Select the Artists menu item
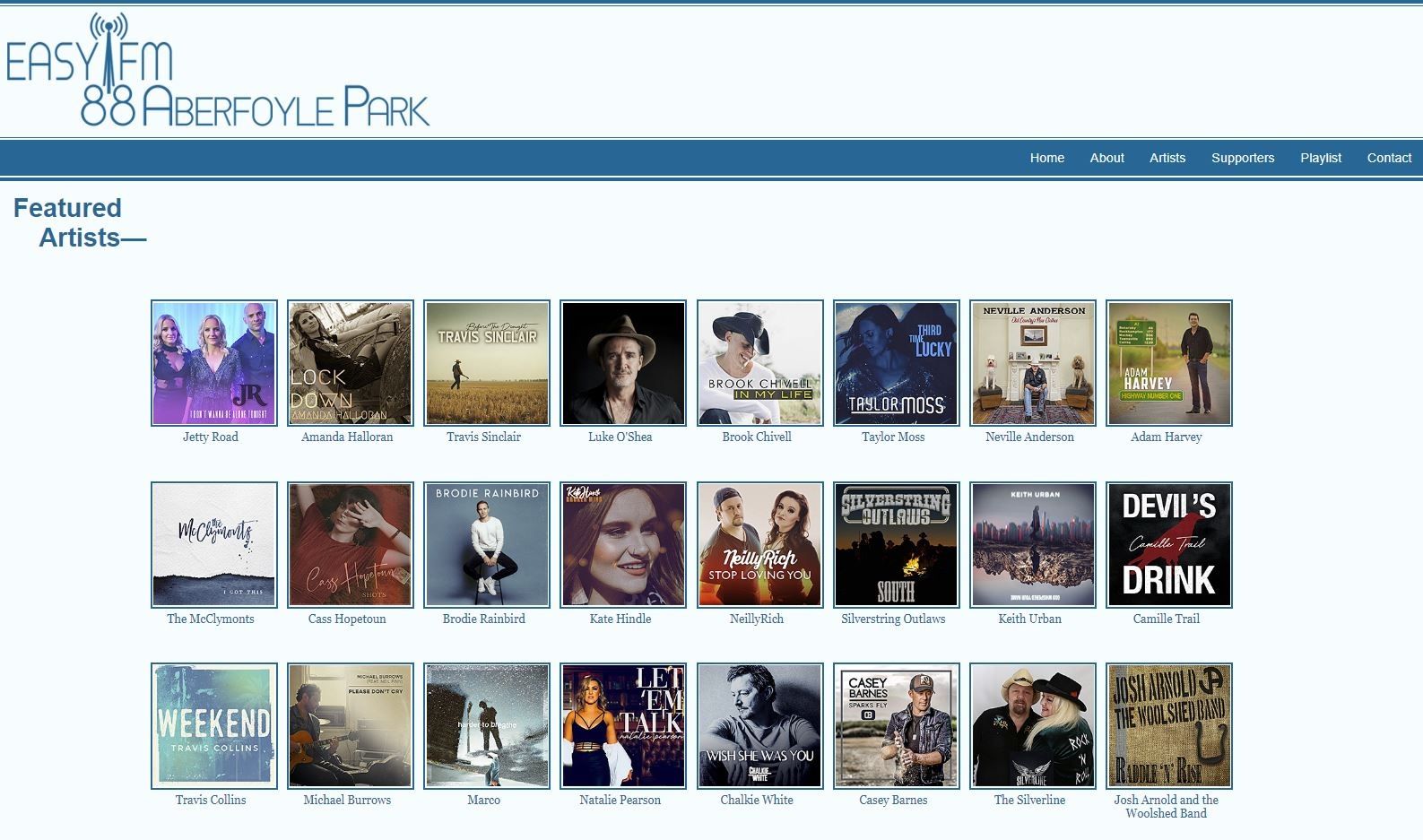This screenshot has height=840, width=1423. [1167, 158]
